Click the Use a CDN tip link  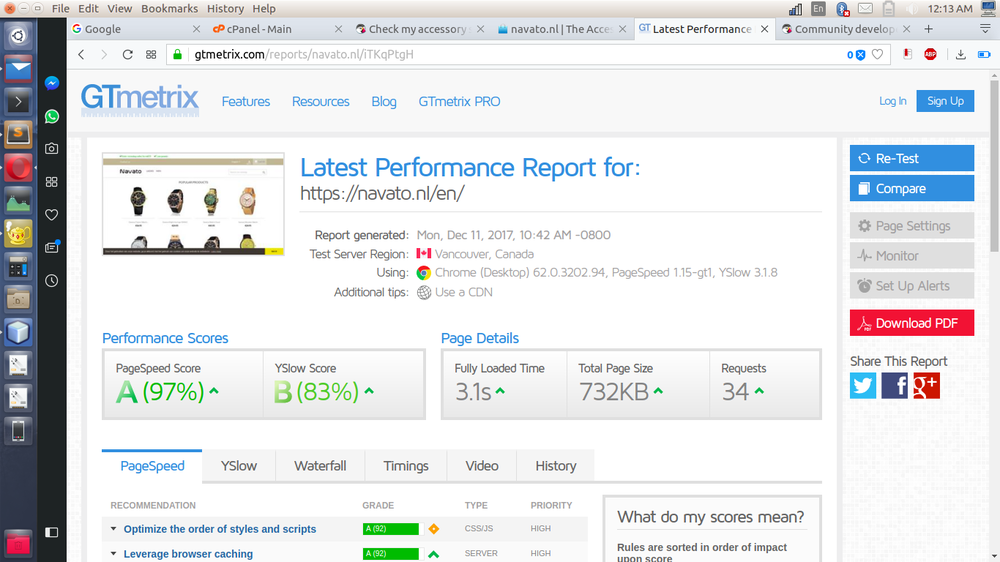pos(464,292)
